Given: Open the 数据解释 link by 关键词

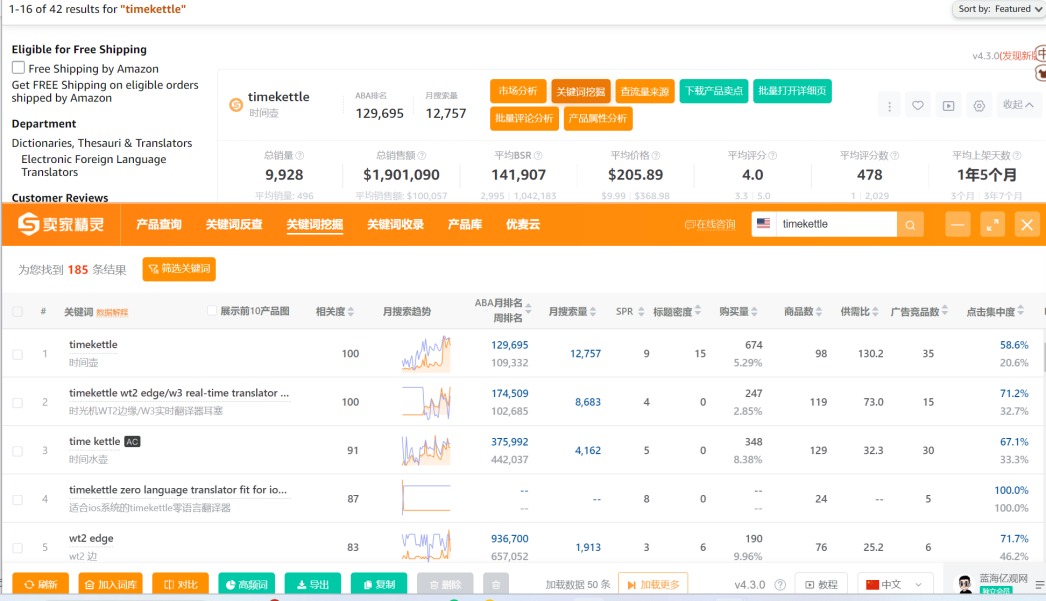Looking at the screenshot, I should pyautogui.click(x=112, y=312).
